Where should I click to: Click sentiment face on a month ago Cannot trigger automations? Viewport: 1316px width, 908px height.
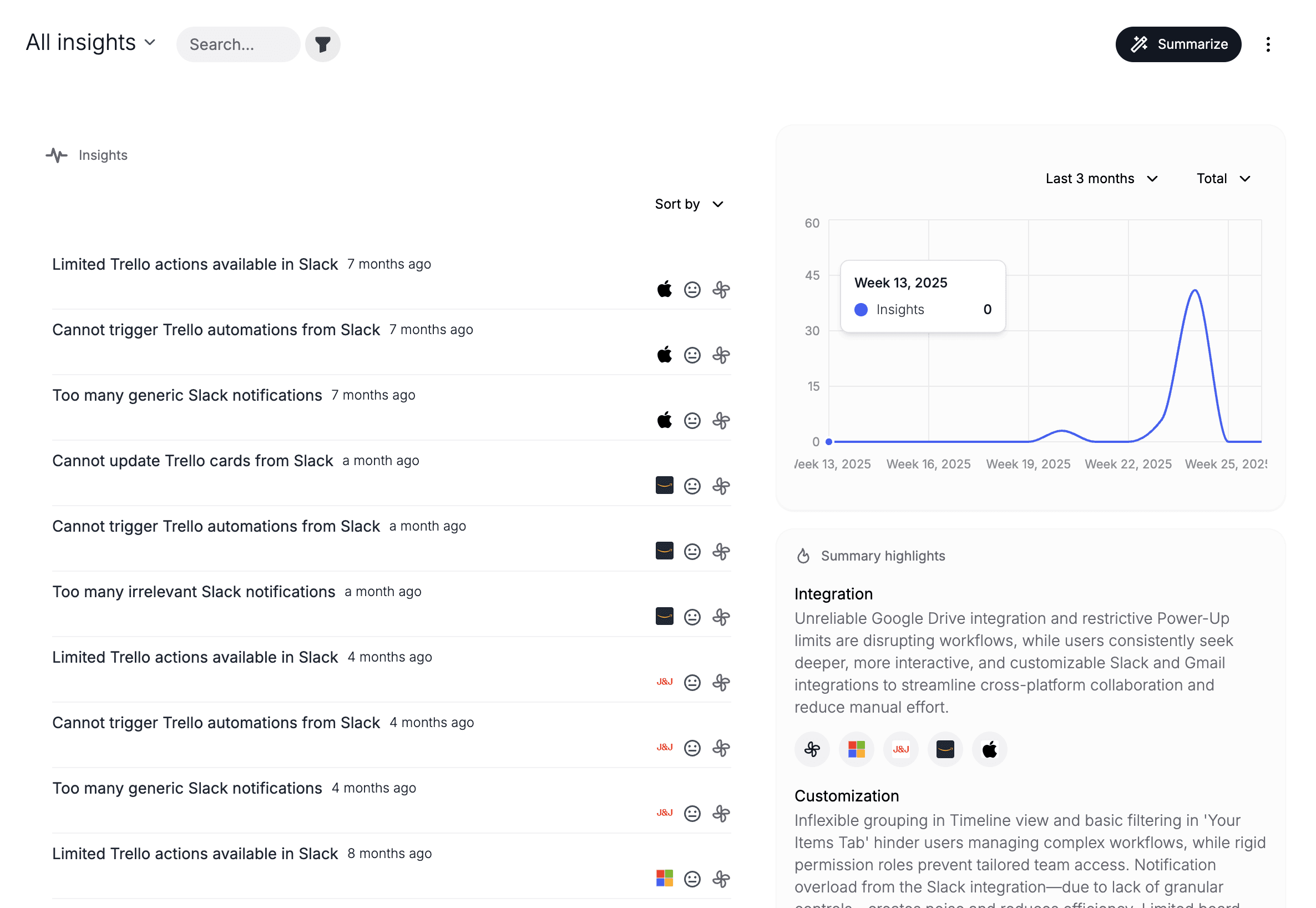692,551
